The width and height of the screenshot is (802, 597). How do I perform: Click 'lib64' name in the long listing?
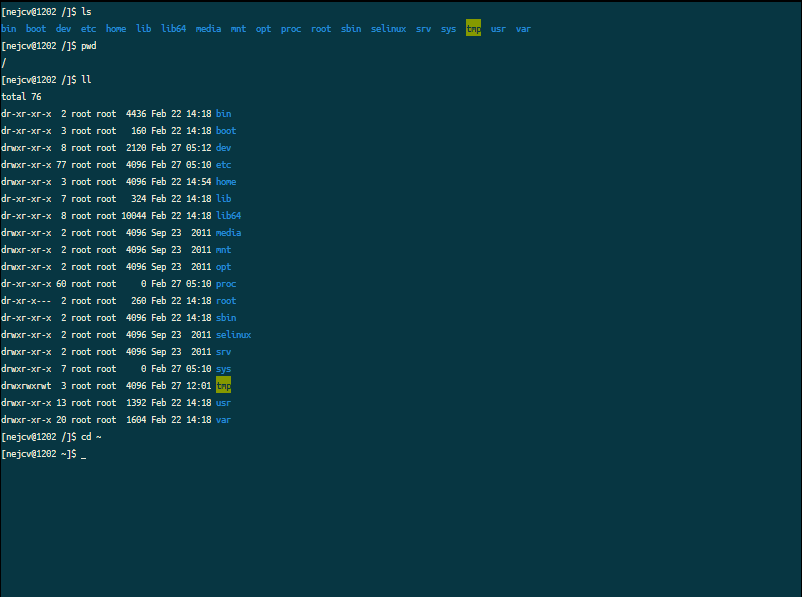point(229,216)
